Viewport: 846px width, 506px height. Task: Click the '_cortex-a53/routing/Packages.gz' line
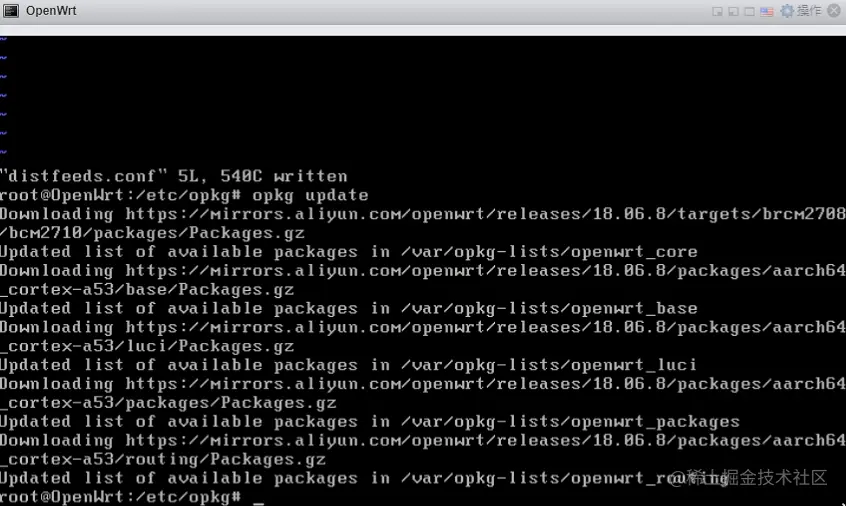click(163, 460)
